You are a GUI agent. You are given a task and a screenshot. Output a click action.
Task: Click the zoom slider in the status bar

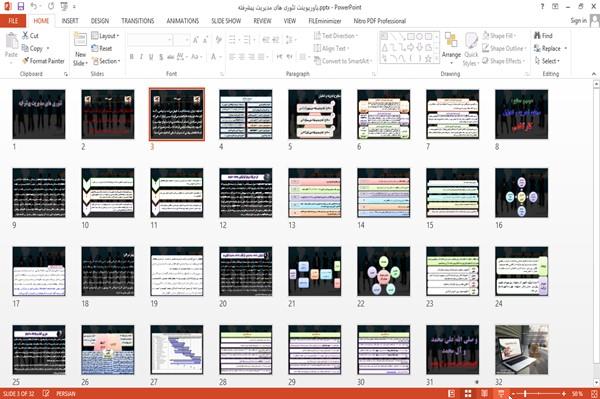tap(538, 394)
